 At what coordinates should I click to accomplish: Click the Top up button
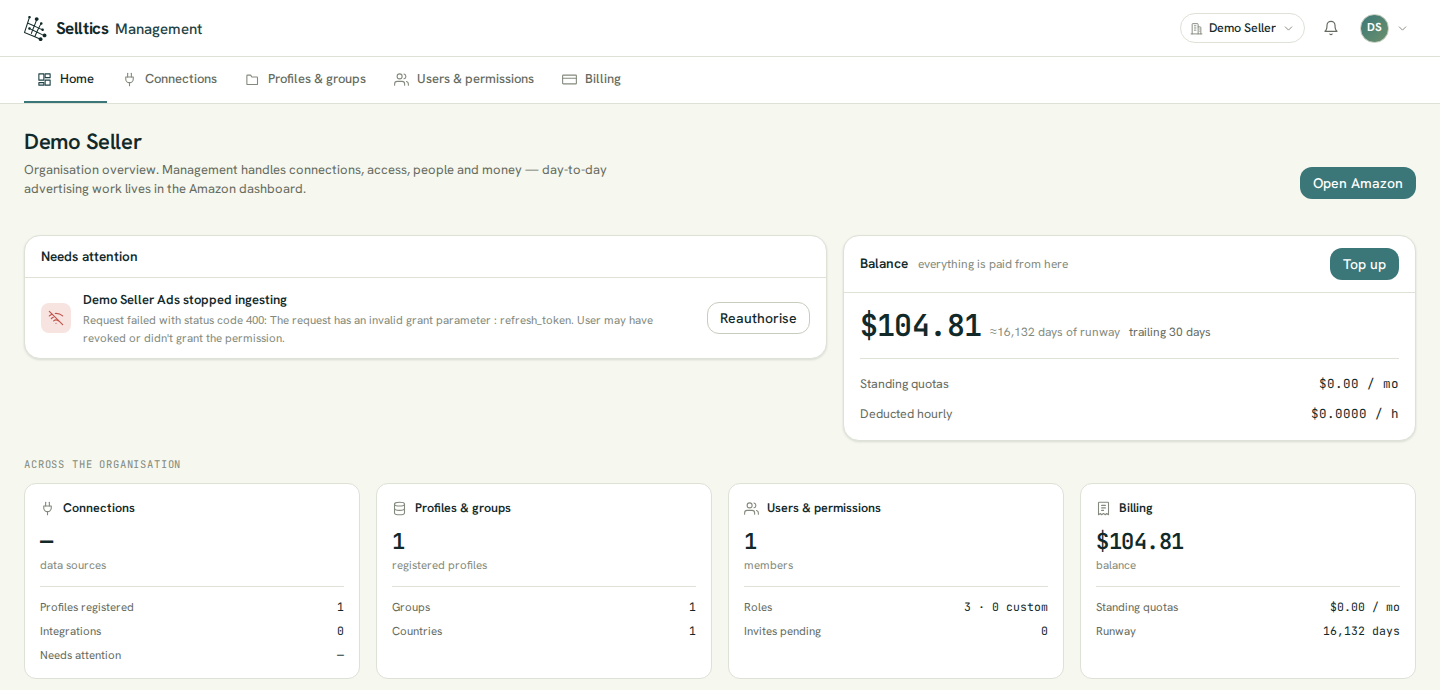pyautogui.click(x=1364, y=264)
